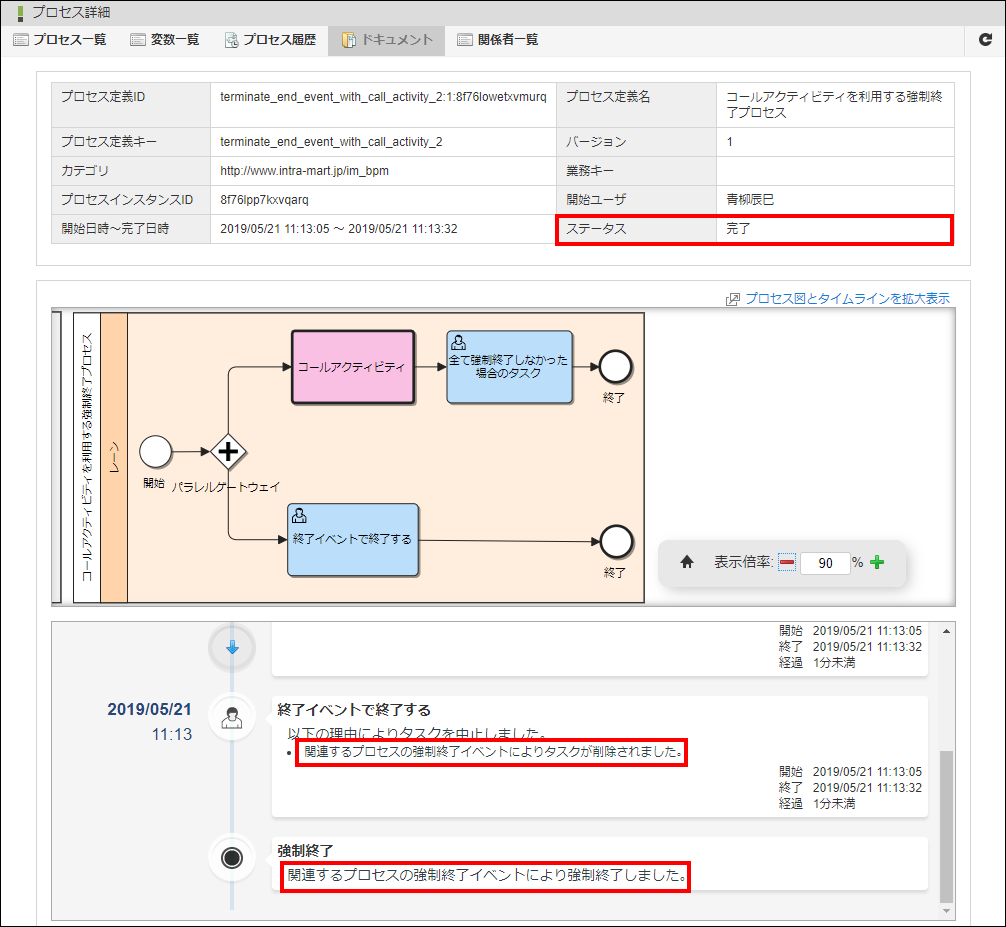1006x927 pixels.
Task: Zoom in the process diagram with the green plus
Action: coord(877,562)
